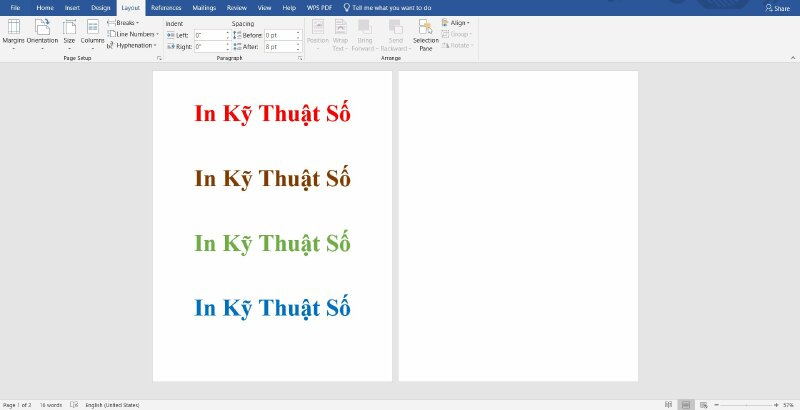Open the Columns menu
The image size is (800, 410).
[x=92, y=35]
